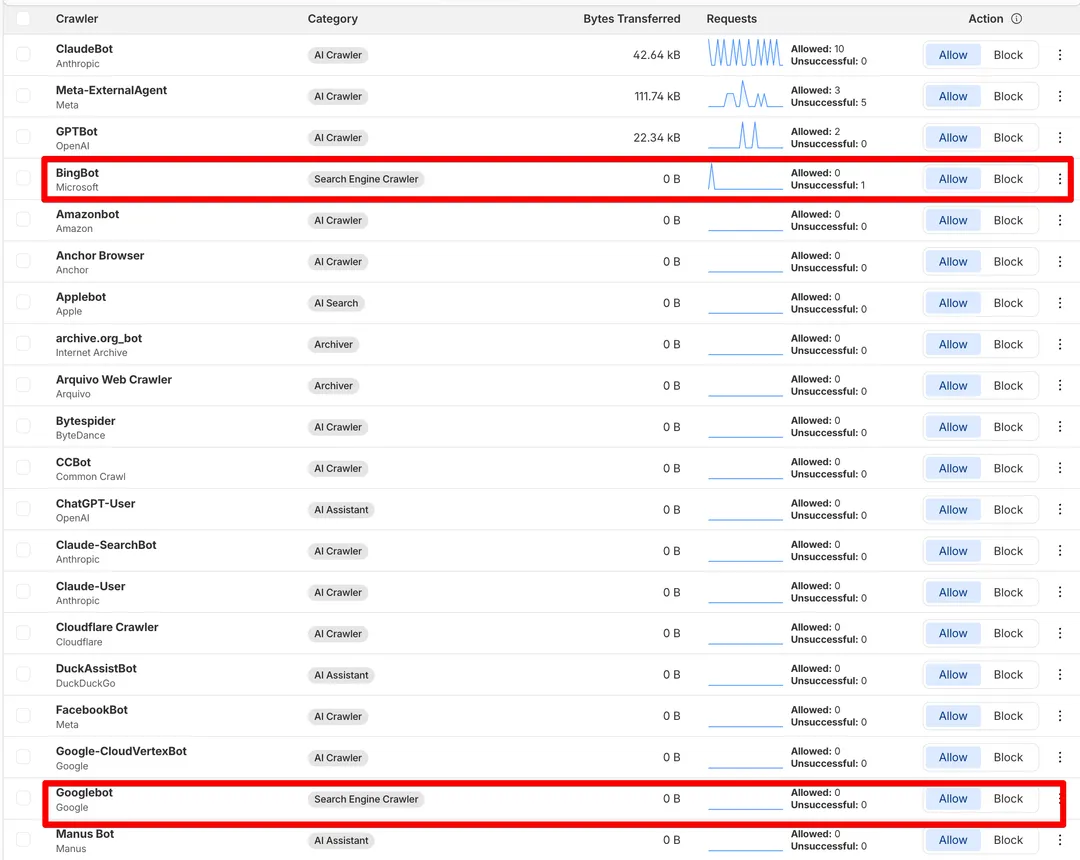The width and height of the screenshot is (1080, 860).
Task: Click the Google-CloudVertexBot crawler name
Action: click(121, 751)
